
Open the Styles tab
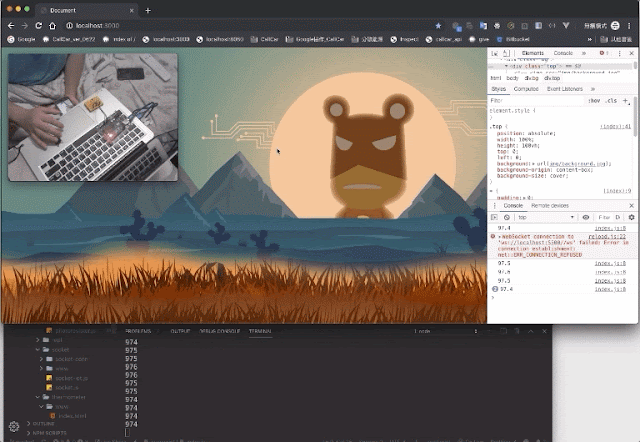[x=498, y=89]
